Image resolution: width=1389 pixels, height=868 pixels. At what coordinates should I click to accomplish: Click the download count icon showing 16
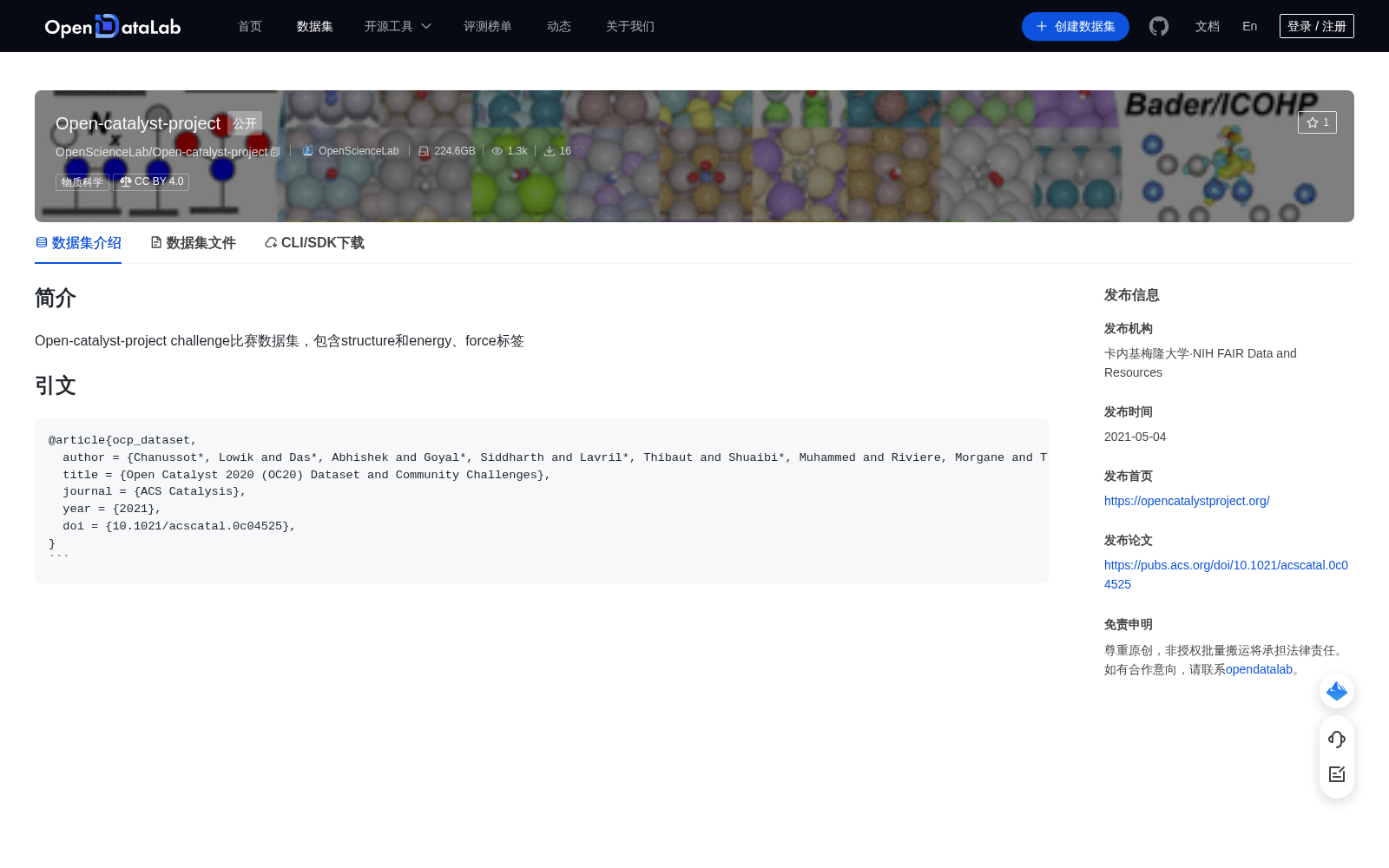[550, 151]
